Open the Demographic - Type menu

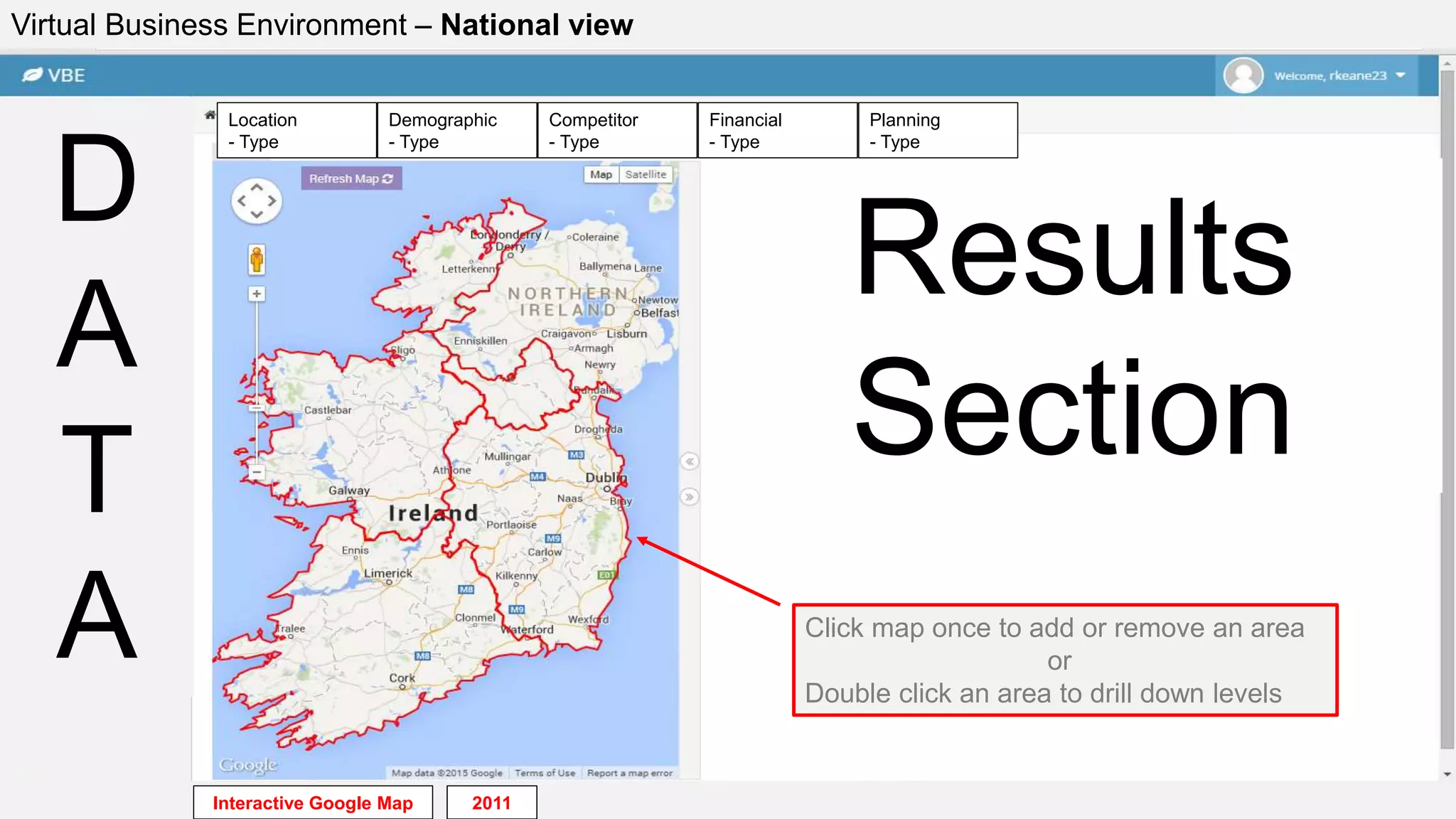click(x=456, y=131)
